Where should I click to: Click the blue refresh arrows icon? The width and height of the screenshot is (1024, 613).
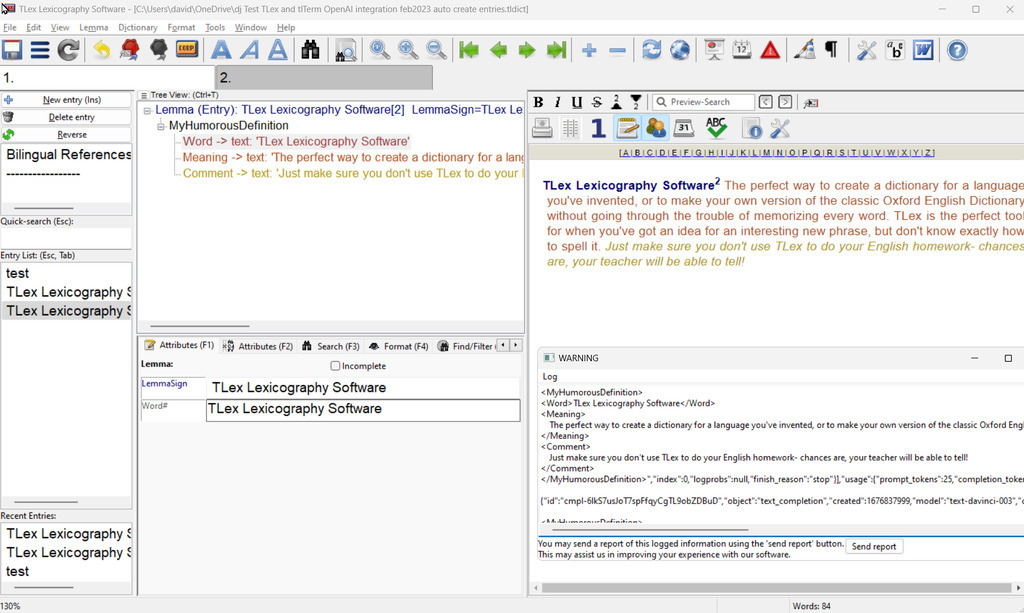651,50
